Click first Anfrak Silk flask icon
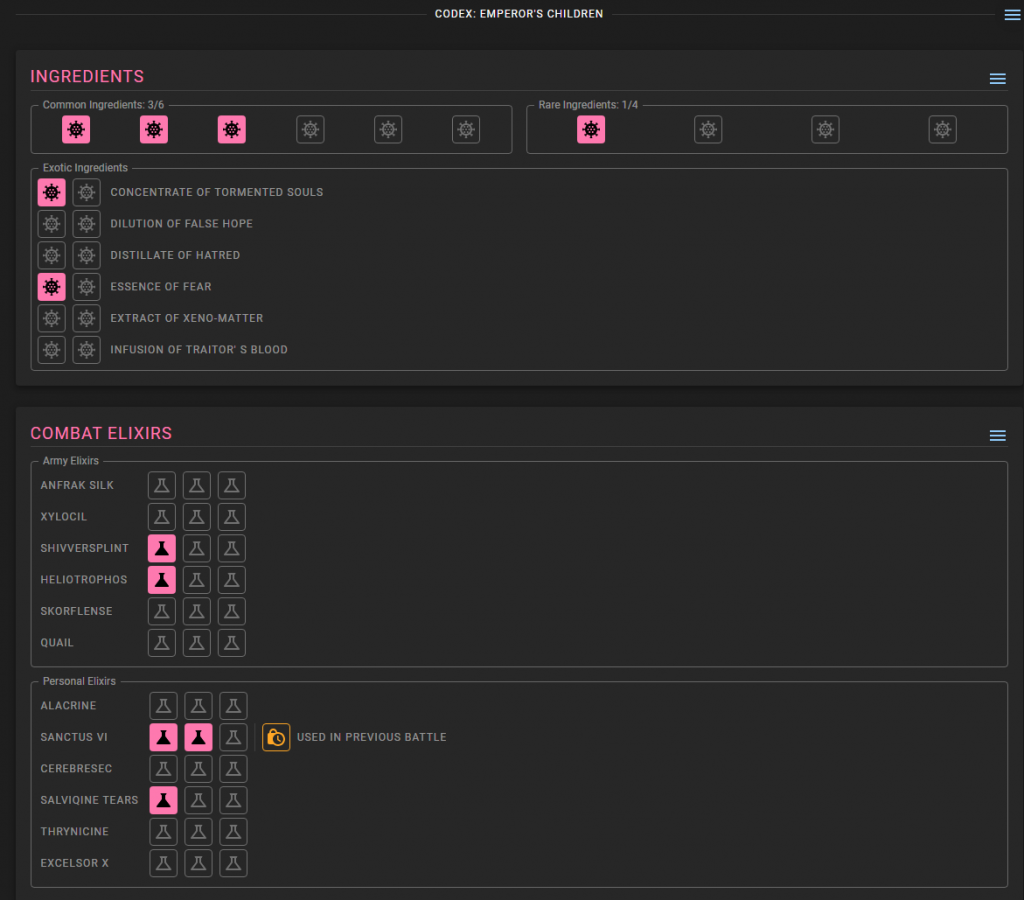Screen dimensions: 1024x900 pyautogui.click(x=162, y=485)
